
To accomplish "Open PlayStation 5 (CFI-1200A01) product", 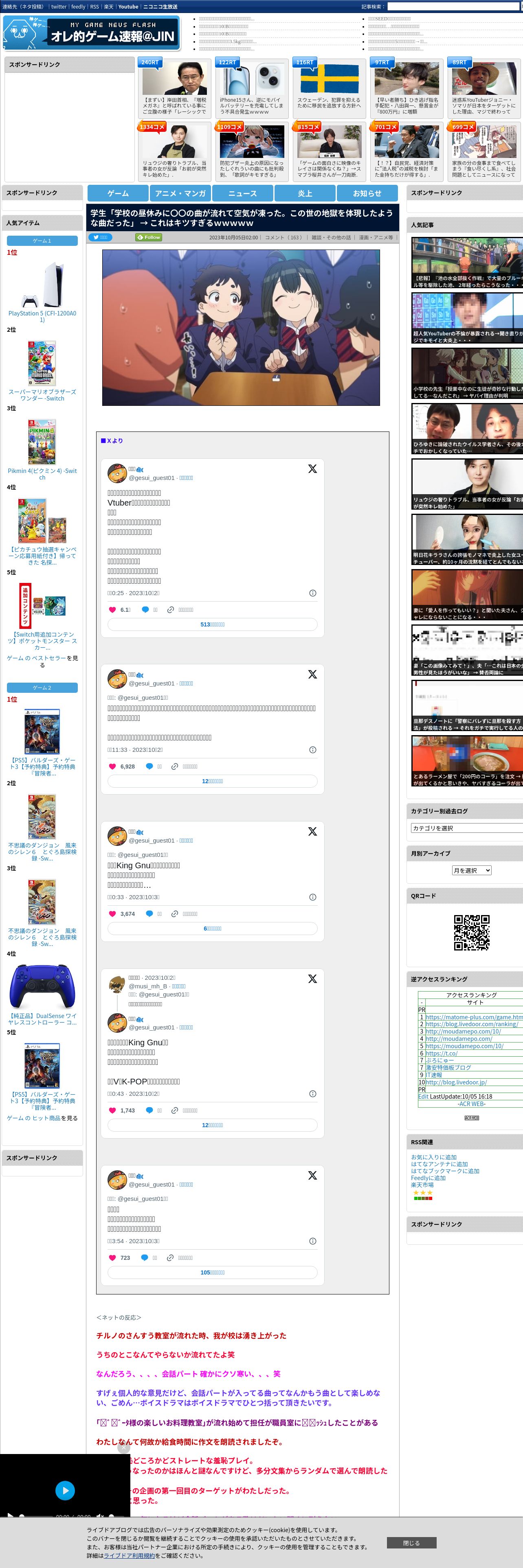I will point(42,317).
